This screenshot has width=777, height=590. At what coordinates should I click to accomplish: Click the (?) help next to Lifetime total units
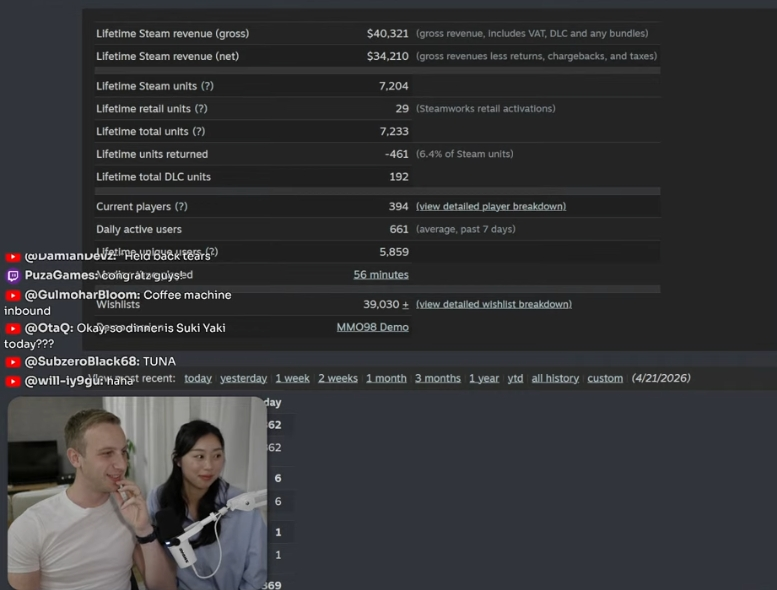(x=199, y=131)
